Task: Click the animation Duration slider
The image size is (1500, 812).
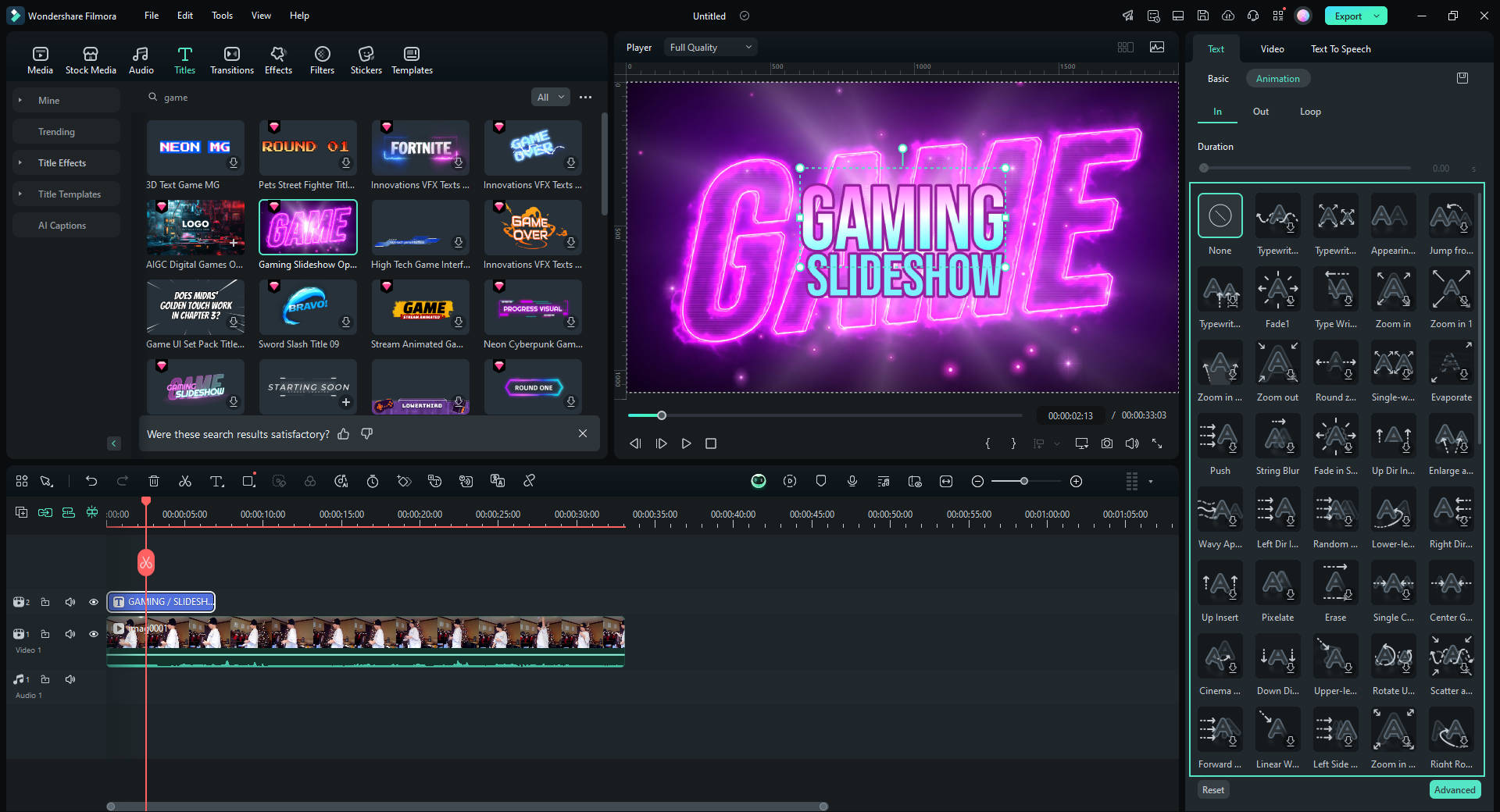Action: pos(1305,168)
